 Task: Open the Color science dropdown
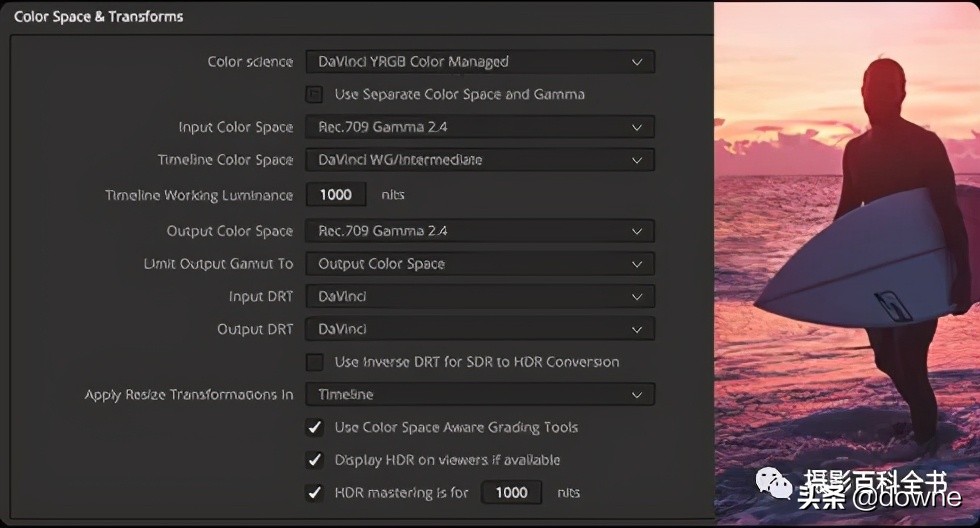click(x=479, y=62)
